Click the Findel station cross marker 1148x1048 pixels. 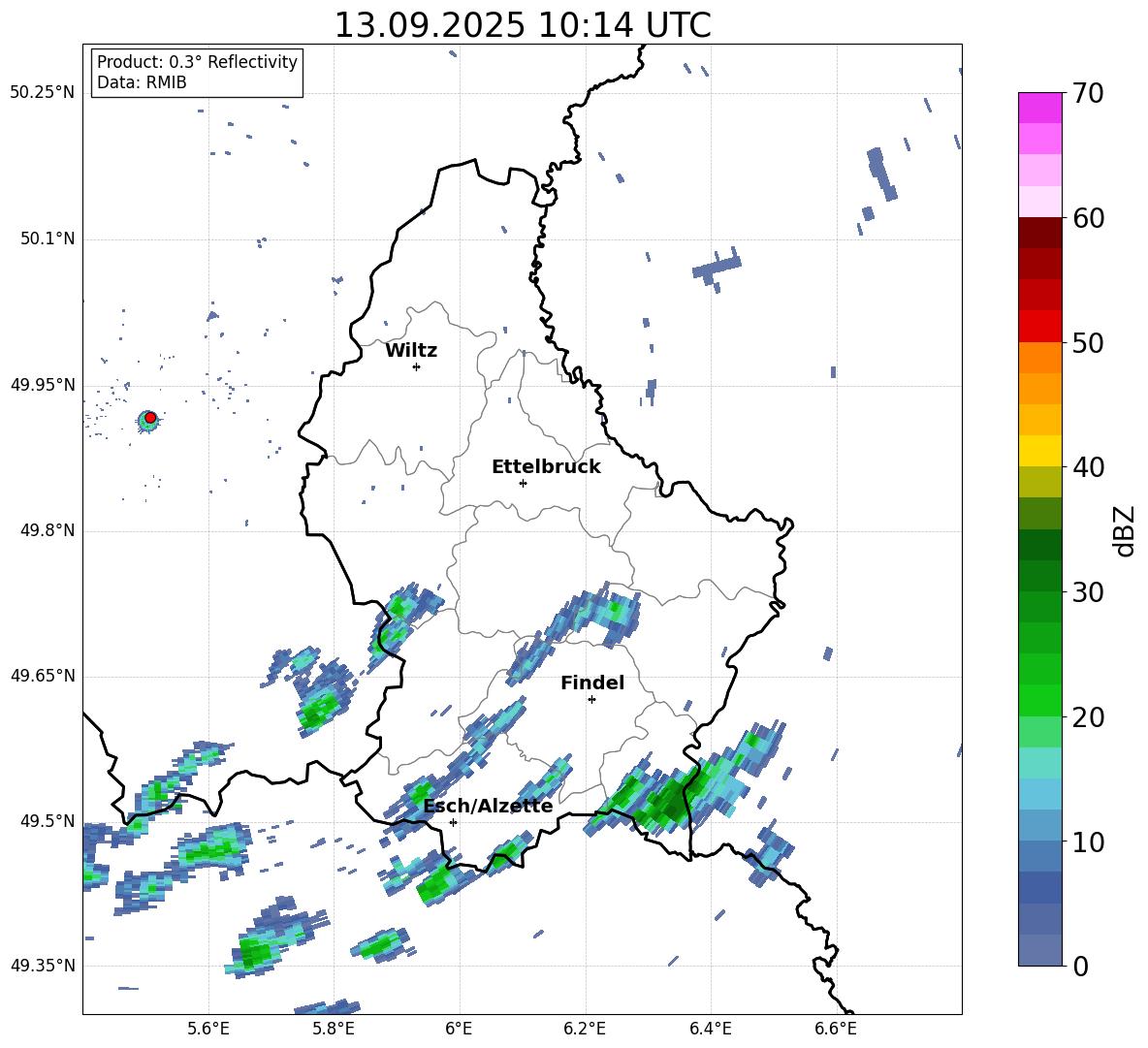591,699
